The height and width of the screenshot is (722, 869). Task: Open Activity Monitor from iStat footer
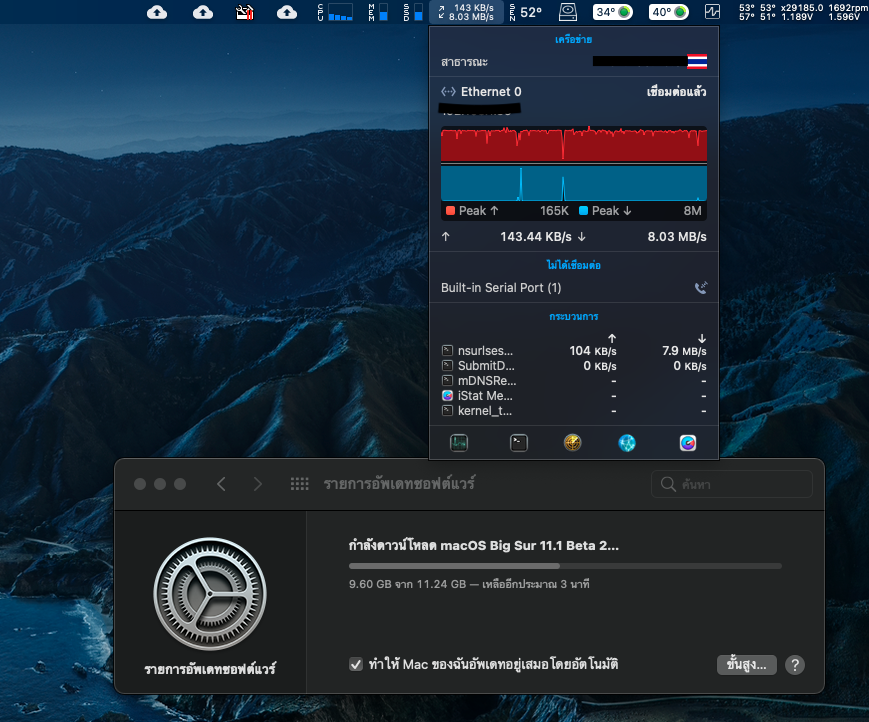click(x=459, y=443)
